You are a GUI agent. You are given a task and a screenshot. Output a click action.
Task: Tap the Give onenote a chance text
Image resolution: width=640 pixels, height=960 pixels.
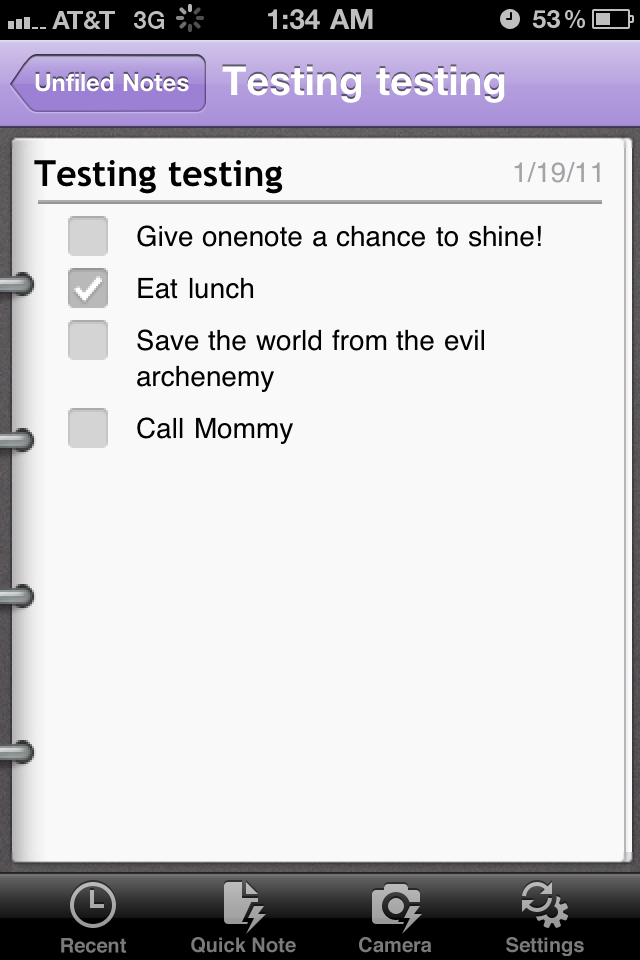tap(339, 237)
